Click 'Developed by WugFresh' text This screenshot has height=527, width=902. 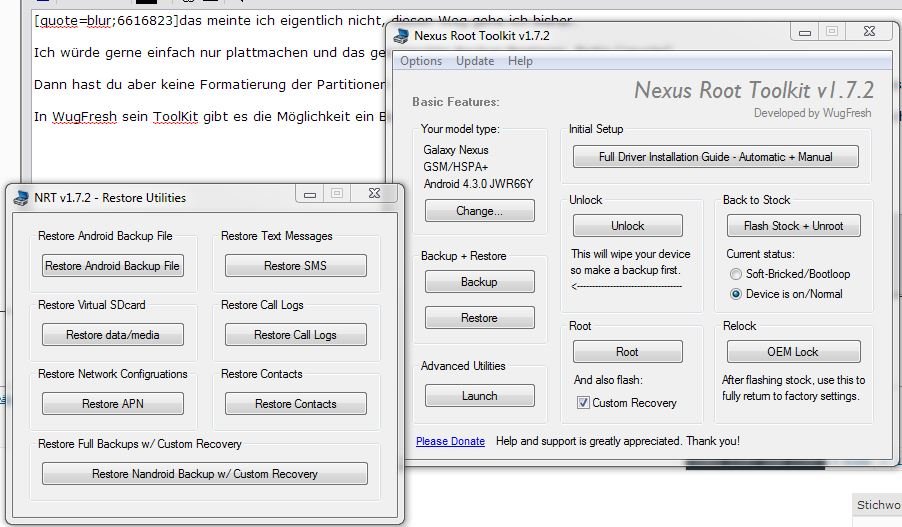[812, 113]
